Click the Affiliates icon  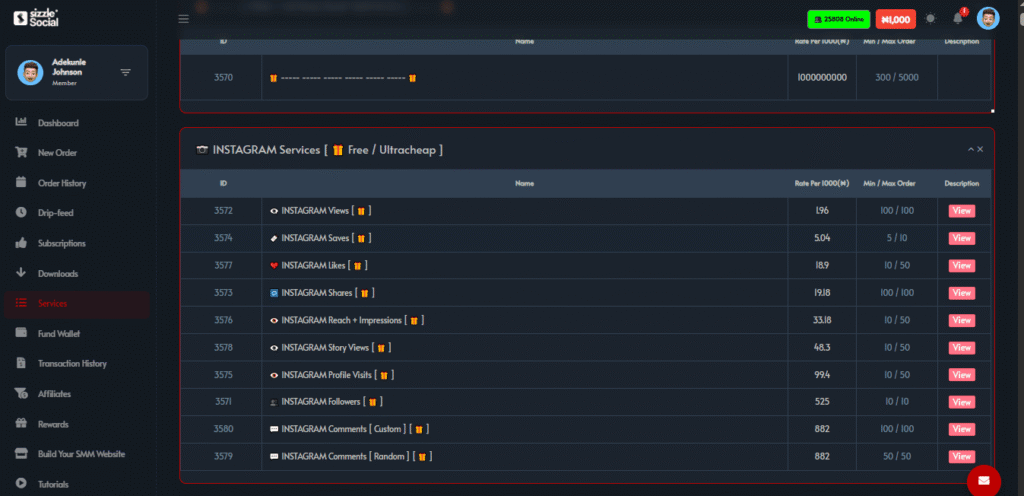pyautogui.click(x=21, y=394)
